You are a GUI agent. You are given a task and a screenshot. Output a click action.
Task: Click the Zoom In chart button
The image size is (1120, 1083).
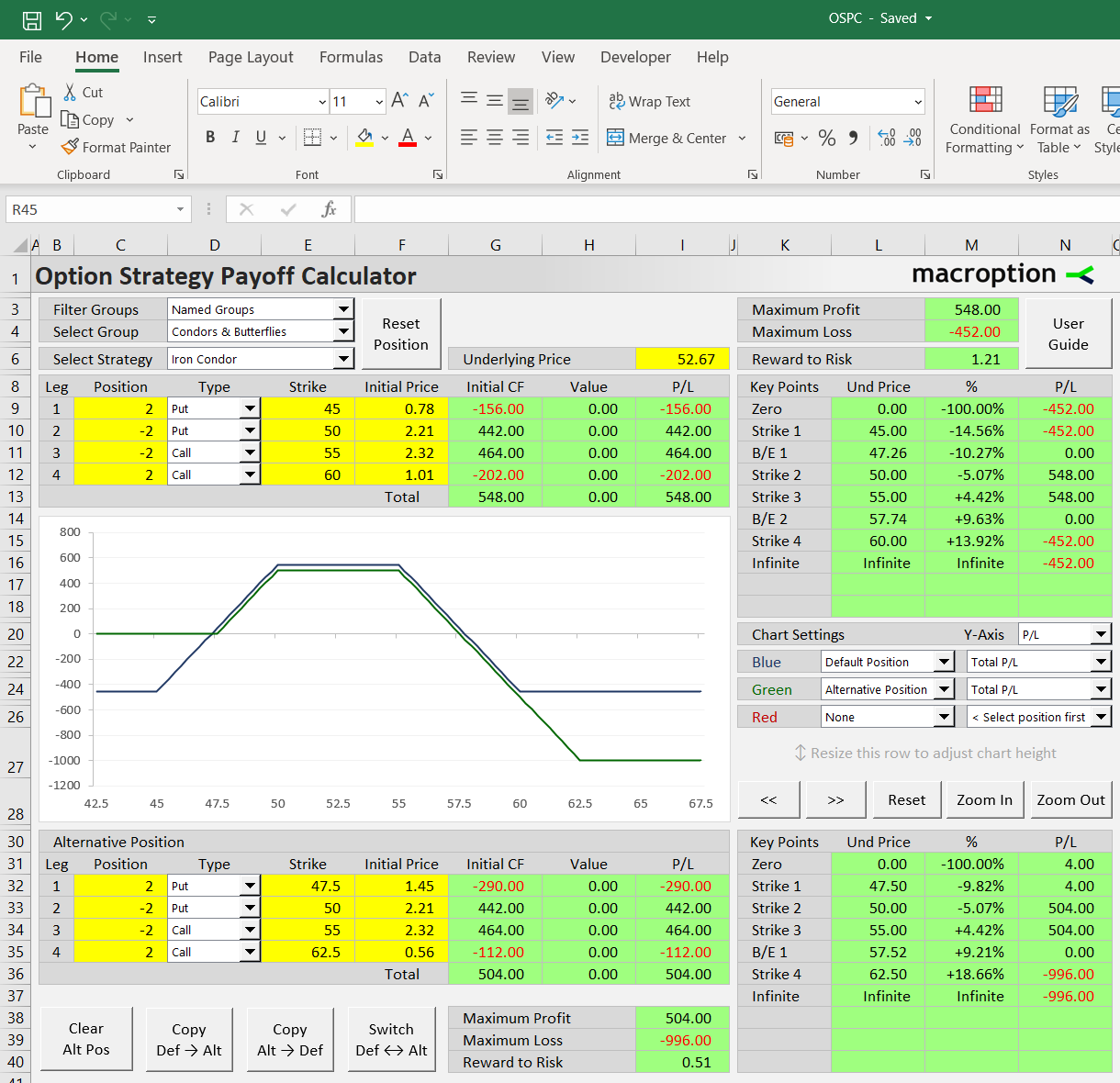(984, 799)
